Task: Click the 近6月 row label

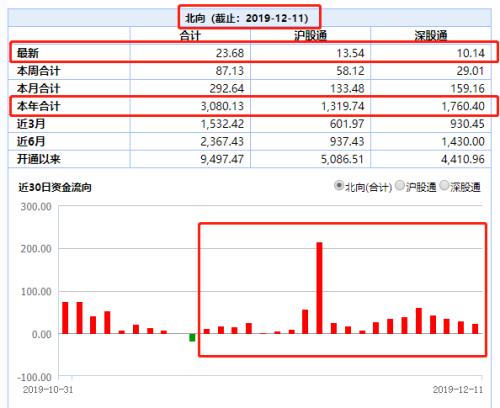Action: coord(31,141)
